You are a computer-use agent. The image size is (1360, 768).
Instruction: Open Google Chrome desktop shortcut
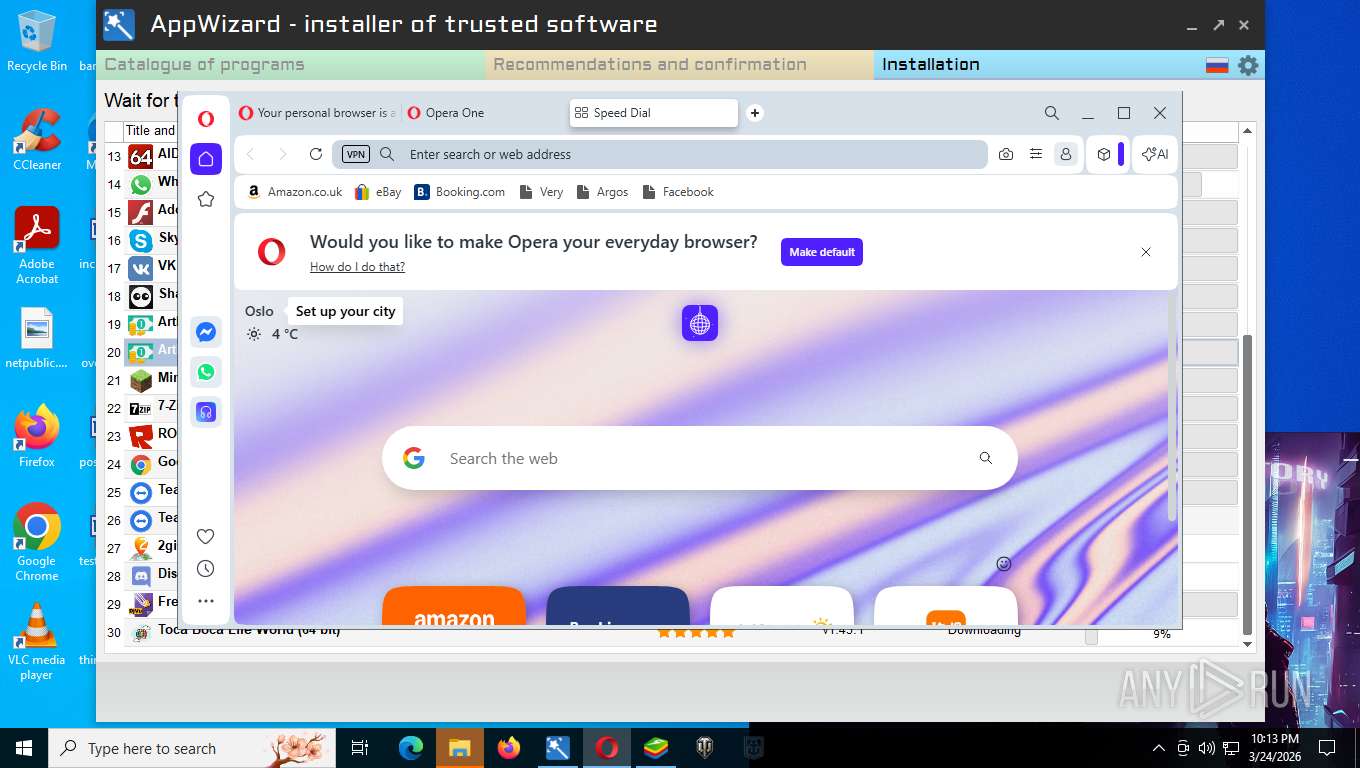(x=37, y=542)
